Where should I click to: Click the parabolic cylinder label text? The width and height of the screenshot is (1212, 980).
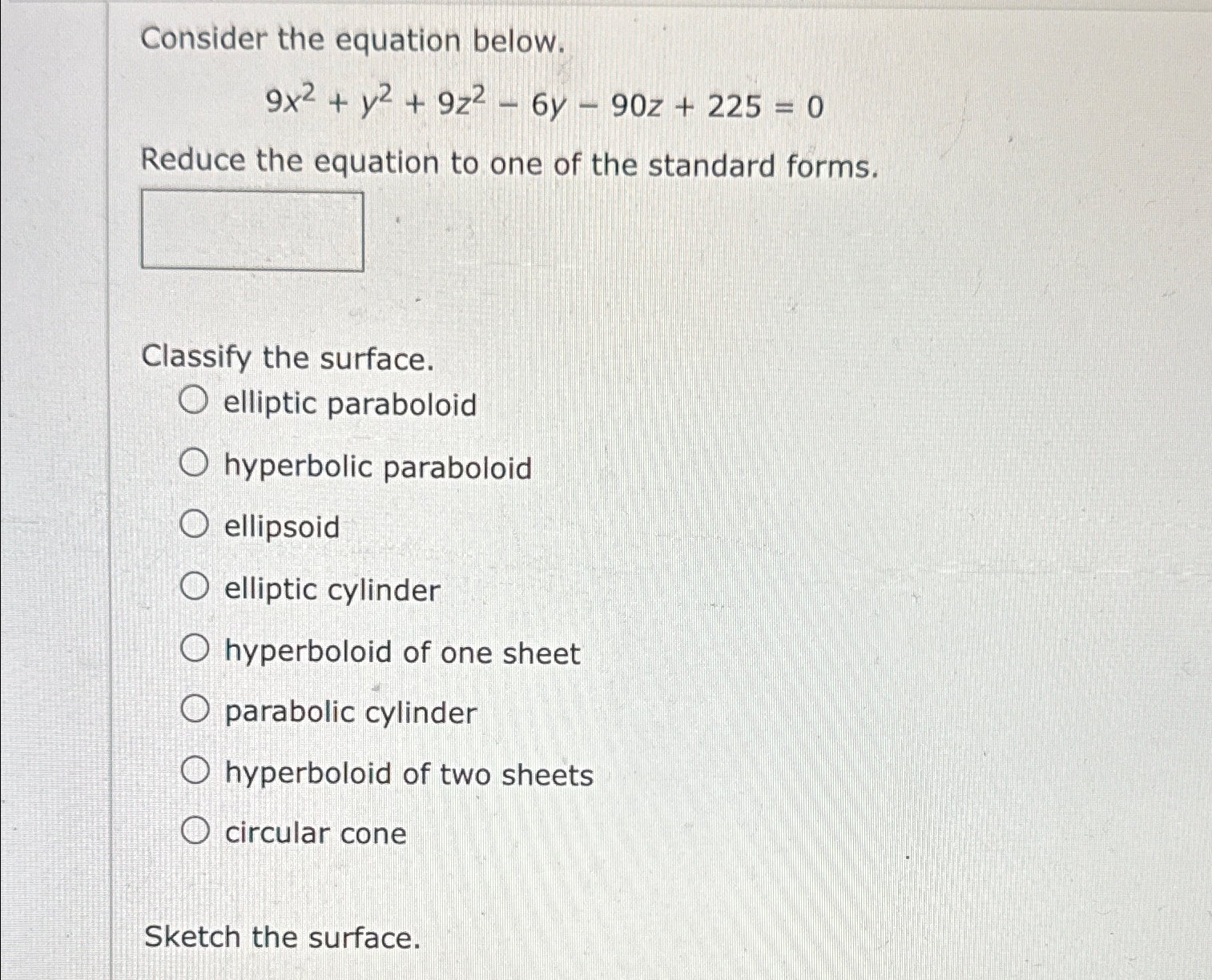pos(350,712)
